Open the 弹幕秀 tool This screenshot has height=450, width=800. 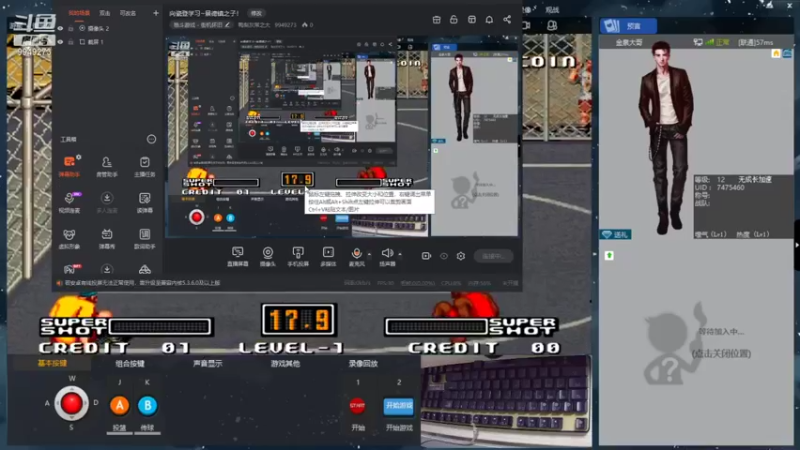(x=107, y=238)
